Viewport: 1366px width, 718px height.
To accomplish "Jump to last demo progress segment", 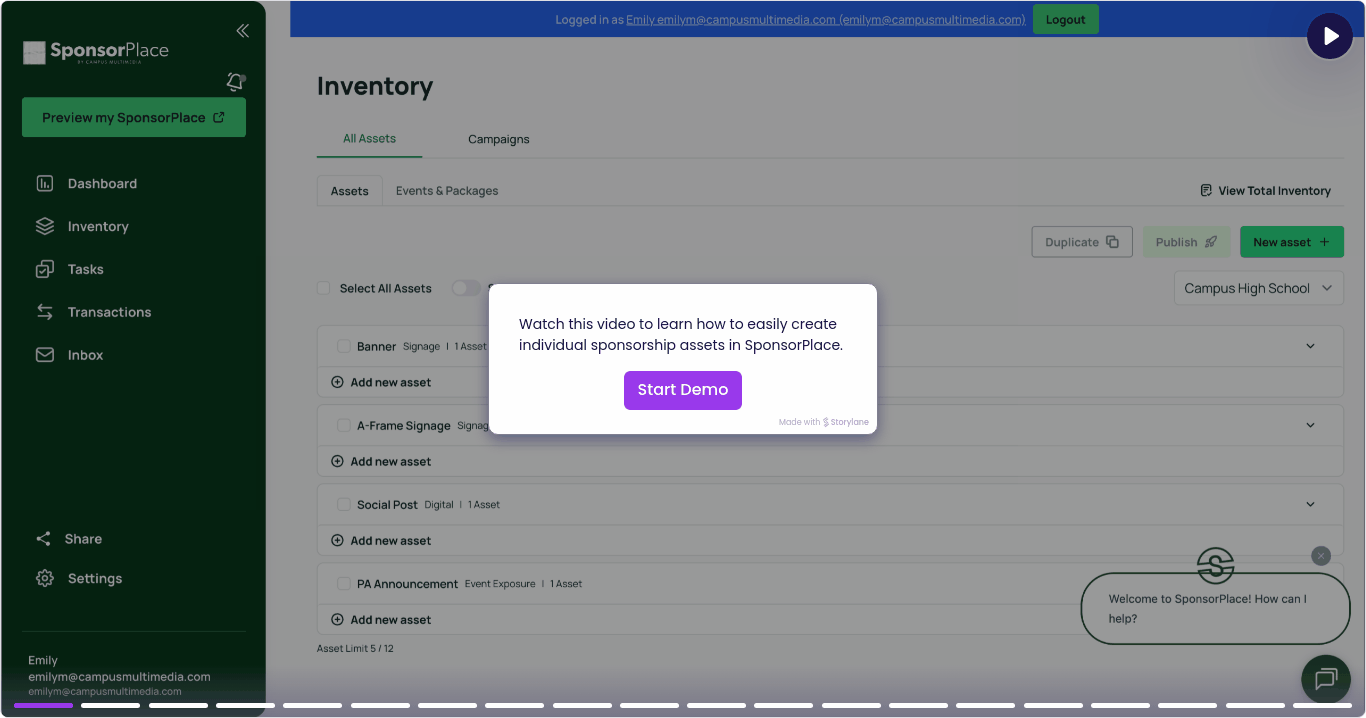I will tap(1322, 706).
